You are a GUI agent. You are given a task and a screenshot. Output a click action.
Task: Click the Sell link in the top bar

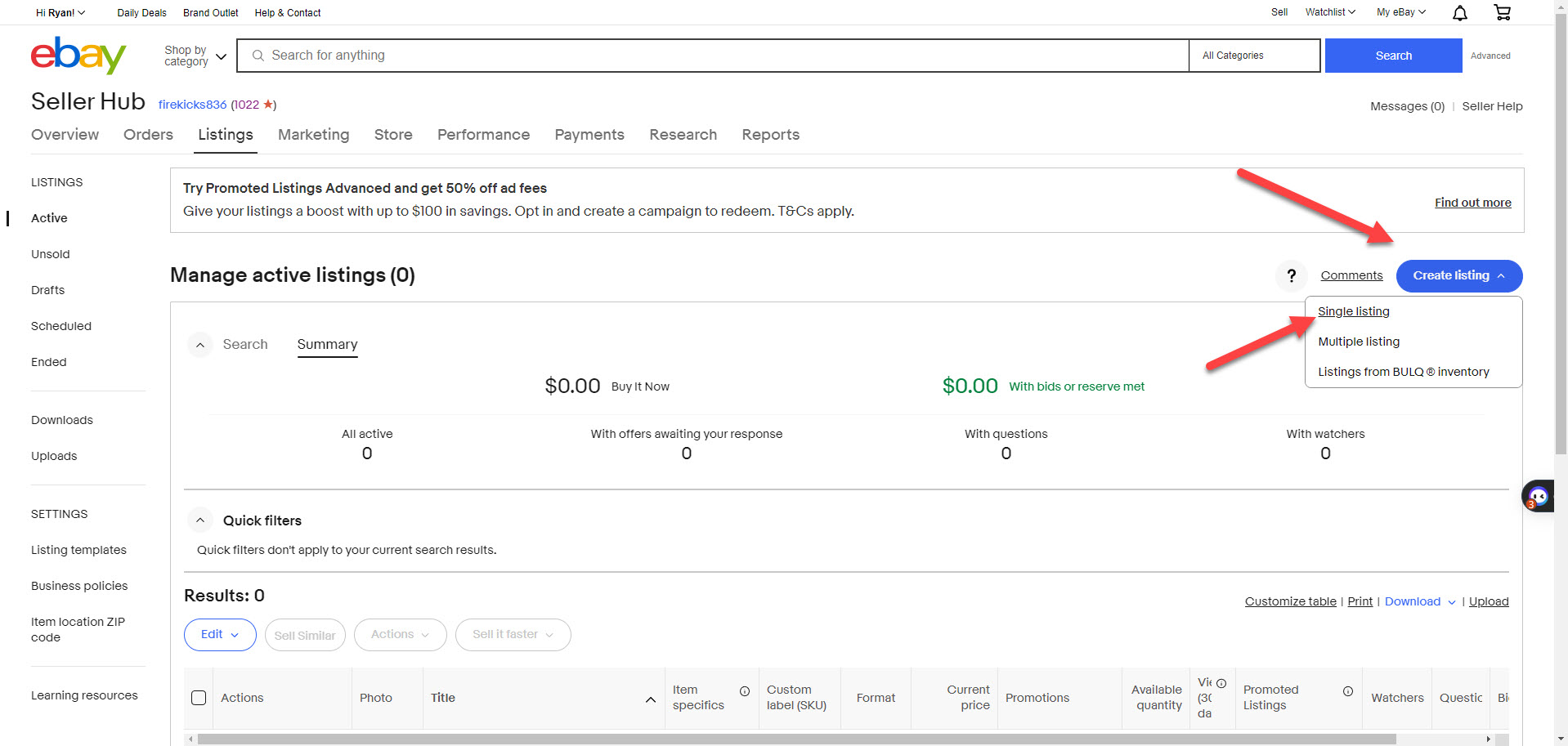(1279, 12)
